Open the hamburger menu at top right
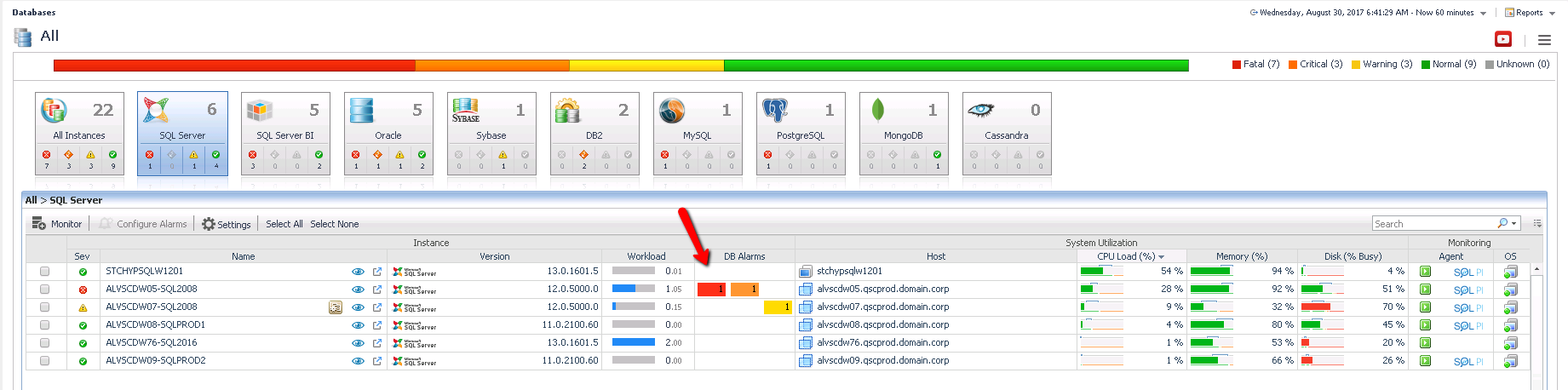This screenshot has width=1568, height=390. pyautogui.click(x=1544, y=40)
